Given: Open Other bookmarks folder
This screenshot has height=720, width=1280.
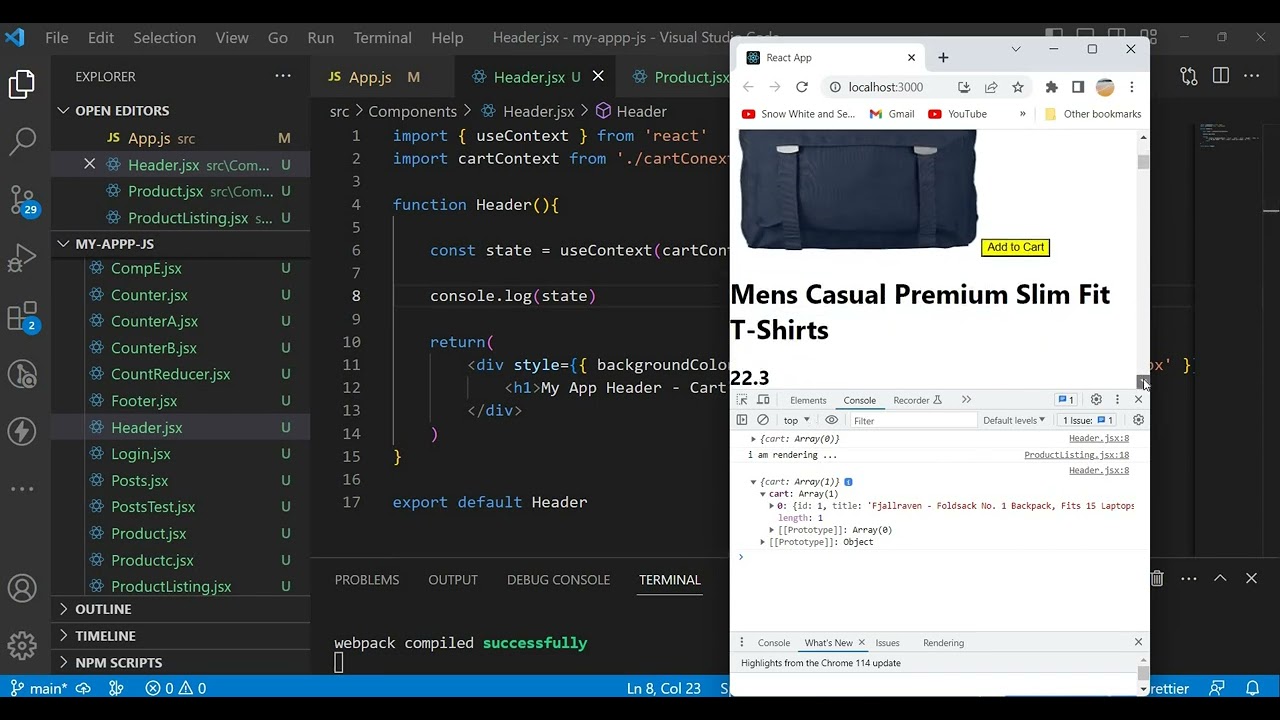Looking at the screenshot, I should click(1092, 114).
